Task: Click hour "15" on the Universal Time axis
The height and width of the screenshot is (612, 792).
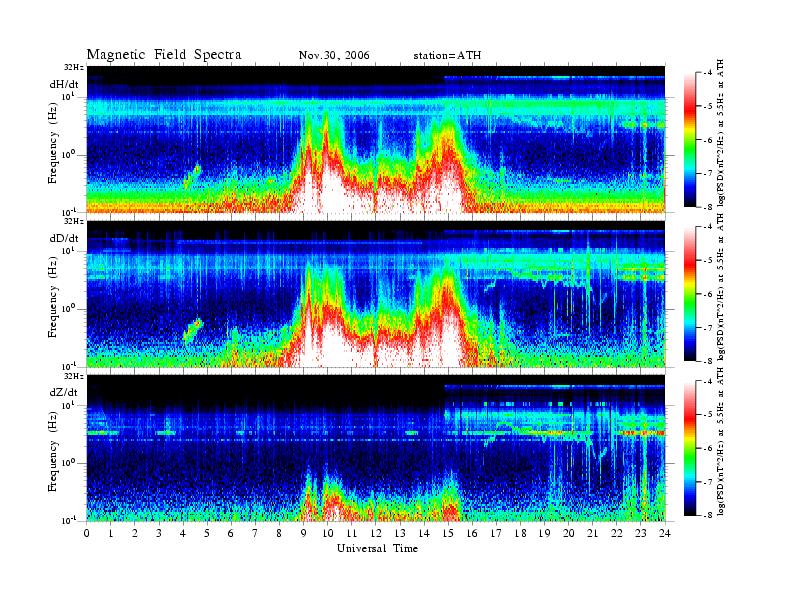Action: click(x=448, y=533)
